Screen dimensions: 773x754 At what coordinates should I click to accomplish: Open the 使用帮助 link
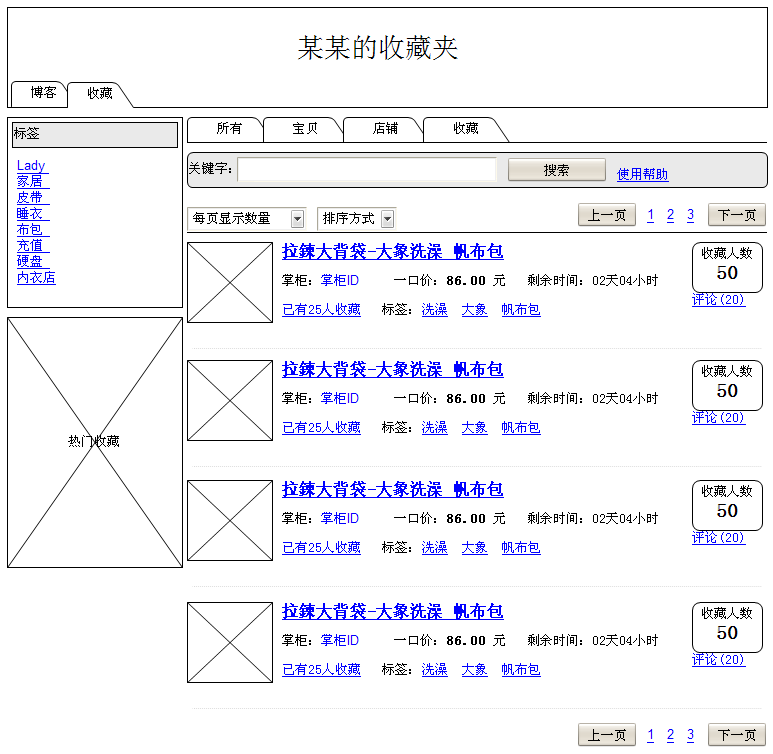tap(642, 174)
